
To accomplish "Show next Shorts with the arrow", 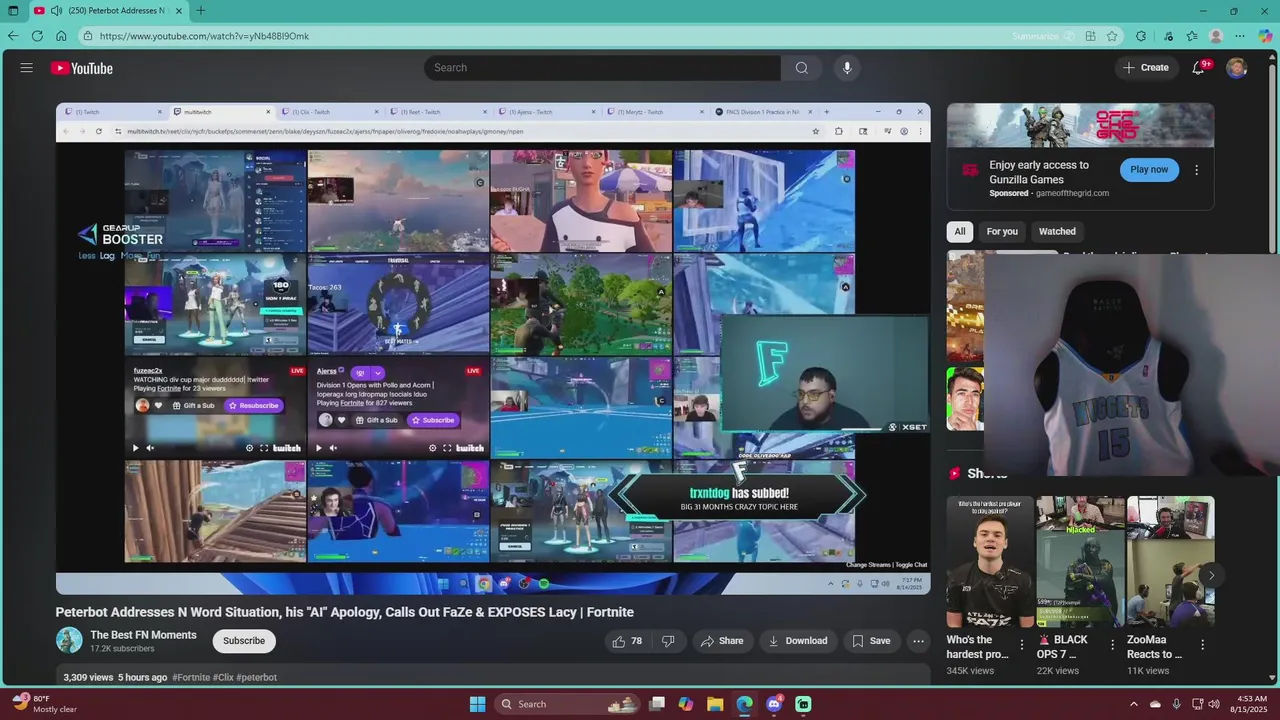I will tap(1211, 575).
